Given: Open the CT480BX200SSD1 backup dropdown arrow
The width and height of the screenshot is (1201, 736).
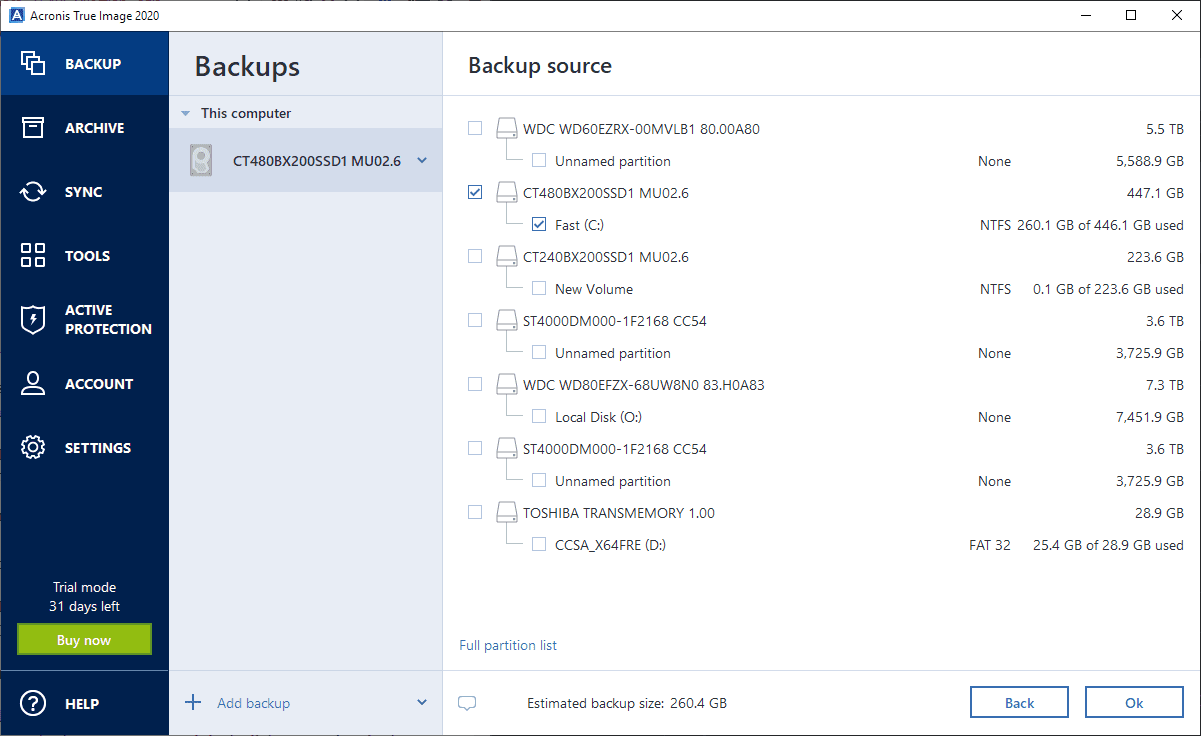Looking at the screenshot, I should [422, 160].
